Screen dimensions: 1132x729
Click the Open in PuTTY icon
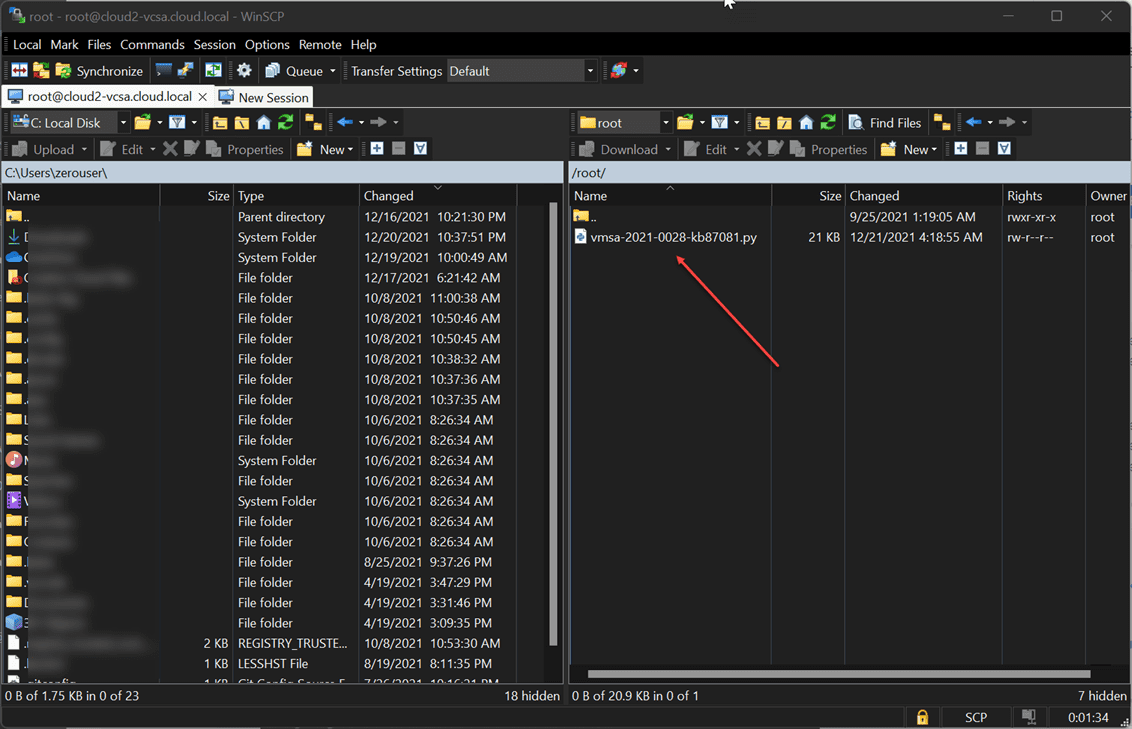(x=186, y=71)
